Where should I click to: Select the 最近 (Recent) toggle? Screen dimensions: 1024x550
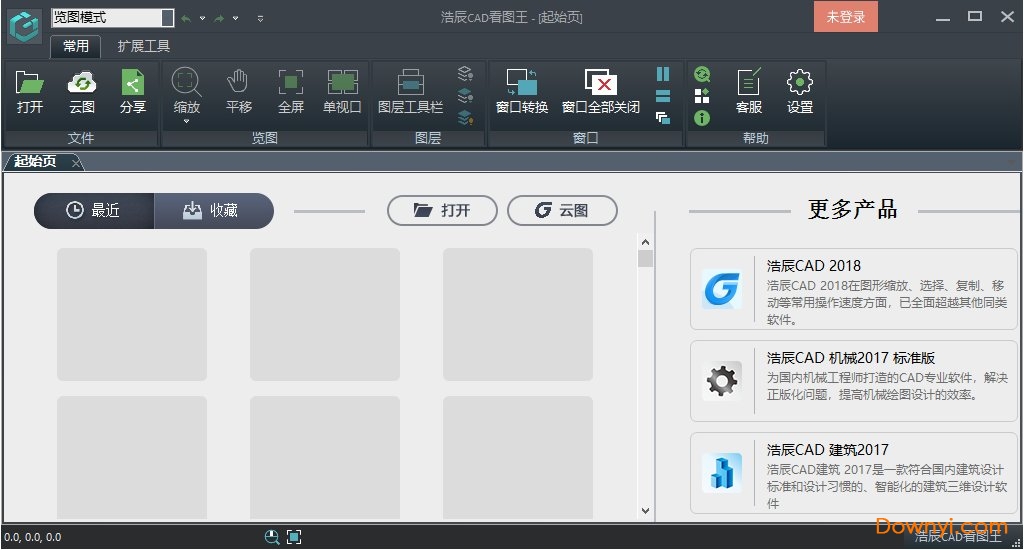pyautogui.click(x=94, y=211)
